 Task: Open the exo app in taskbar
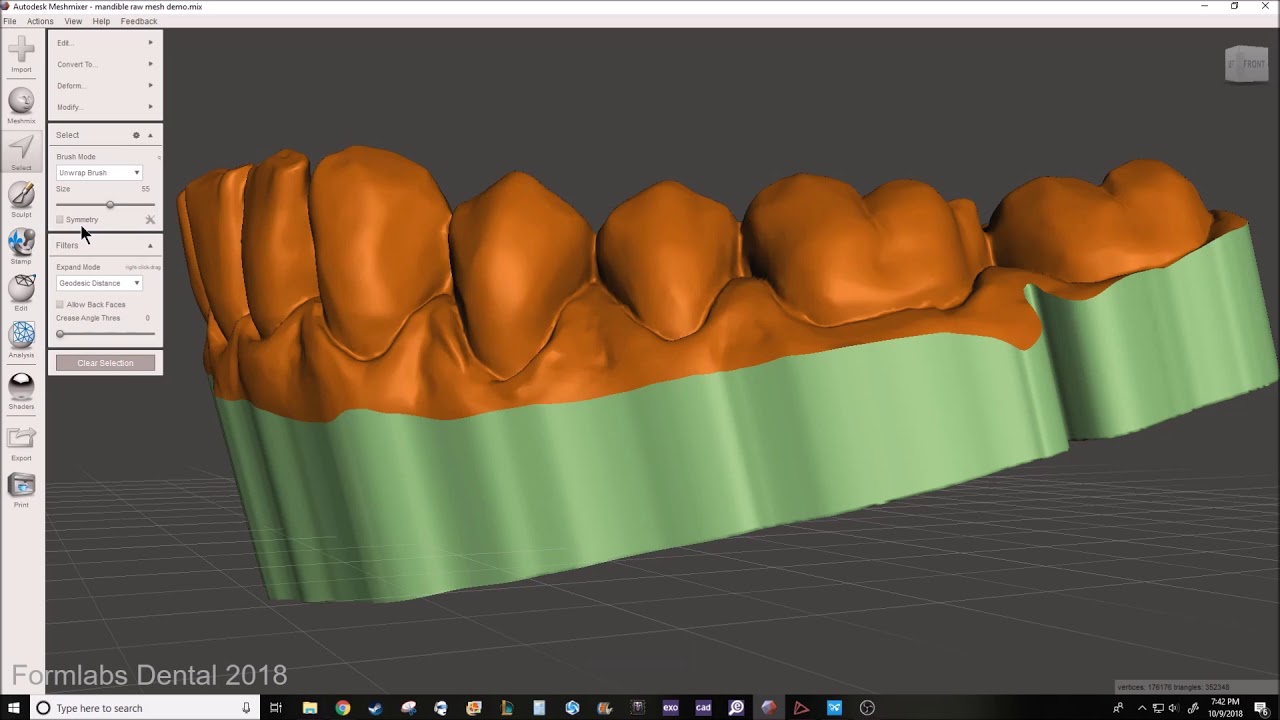click(670, 708)
